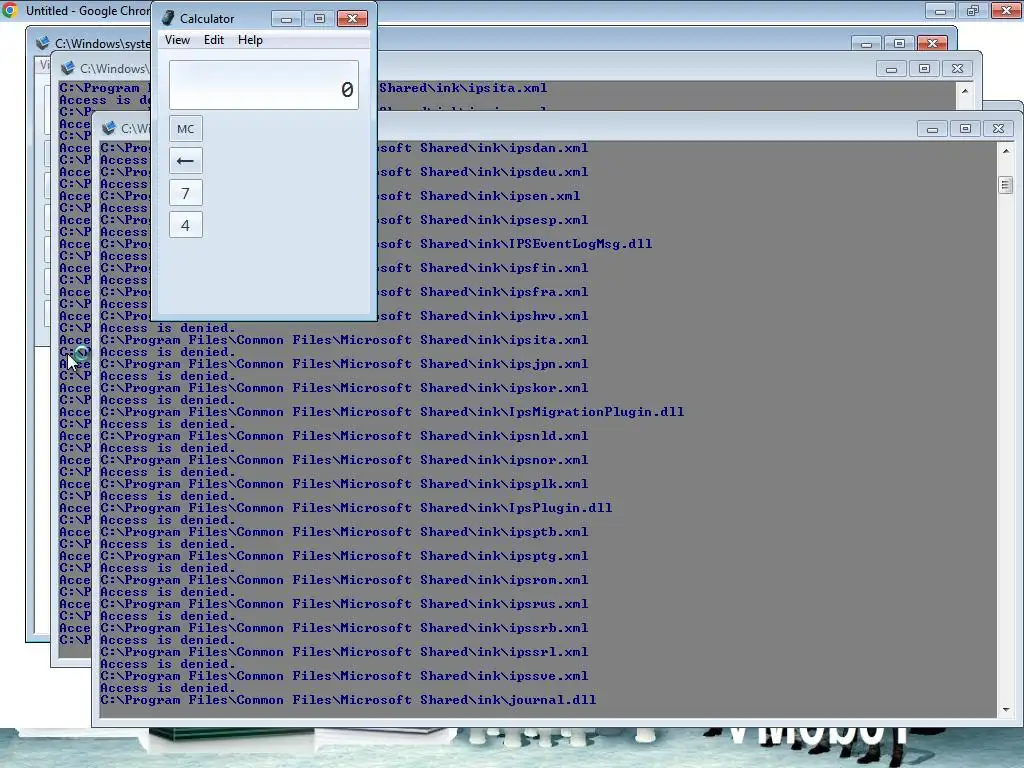Close the middle console showing ipsita.xml
This screenshot has width=1024, height=768.
(957, 69)
